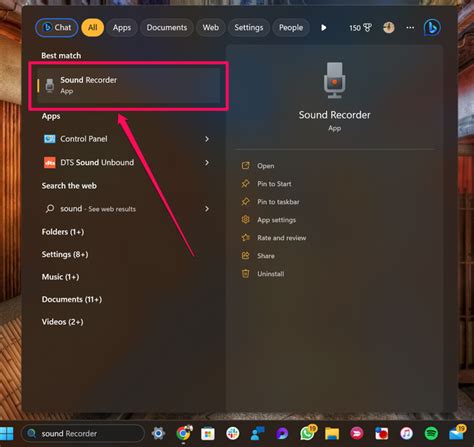
Task: Open Settings gear from the taskbar
Action: point(158,434)
